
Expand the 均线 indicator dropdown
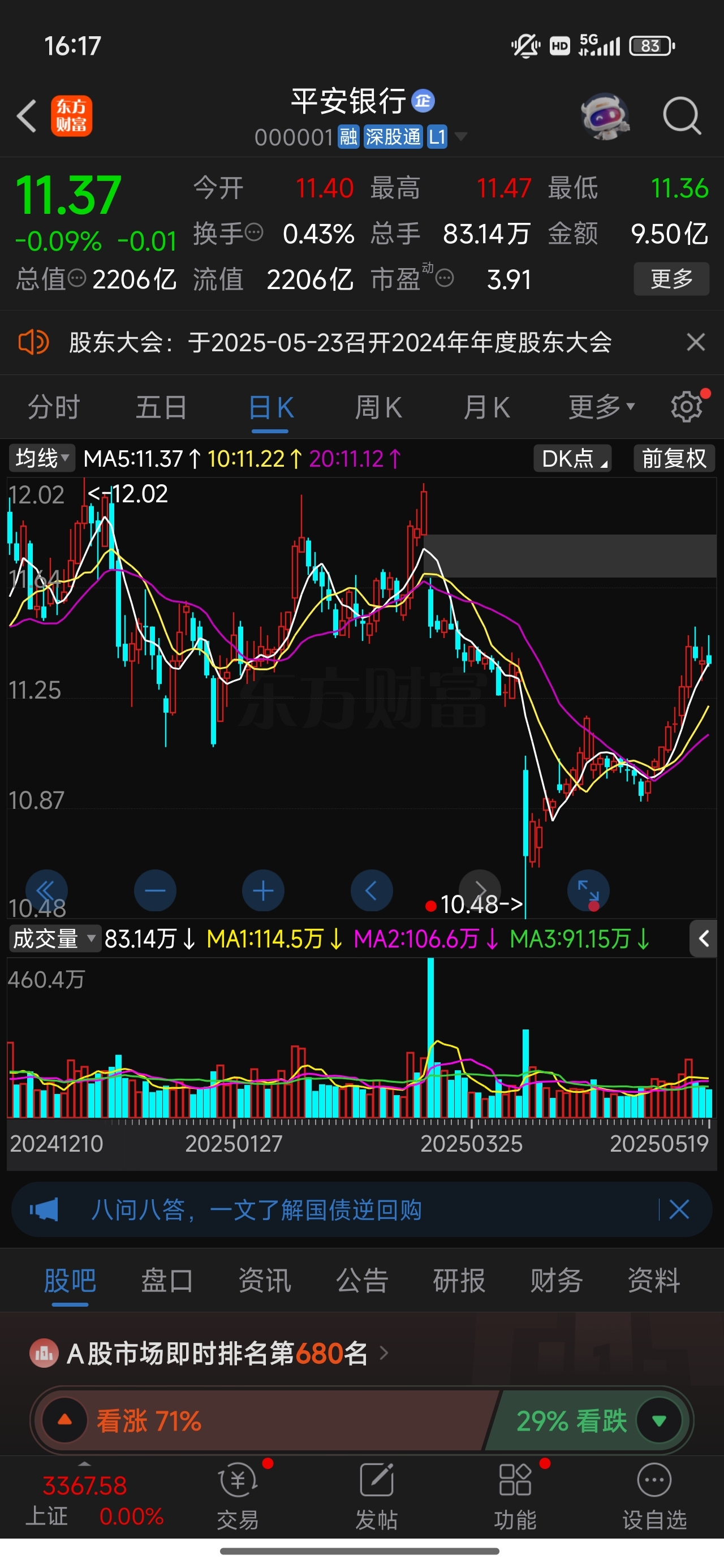pos(41,458)
